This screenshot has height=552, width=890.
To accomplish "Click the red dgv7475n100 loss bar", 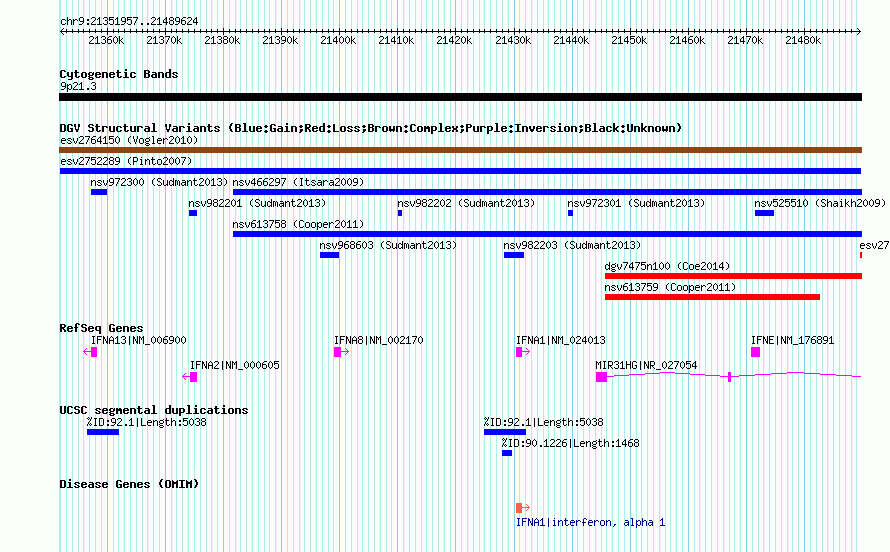I will pos(733,276).
